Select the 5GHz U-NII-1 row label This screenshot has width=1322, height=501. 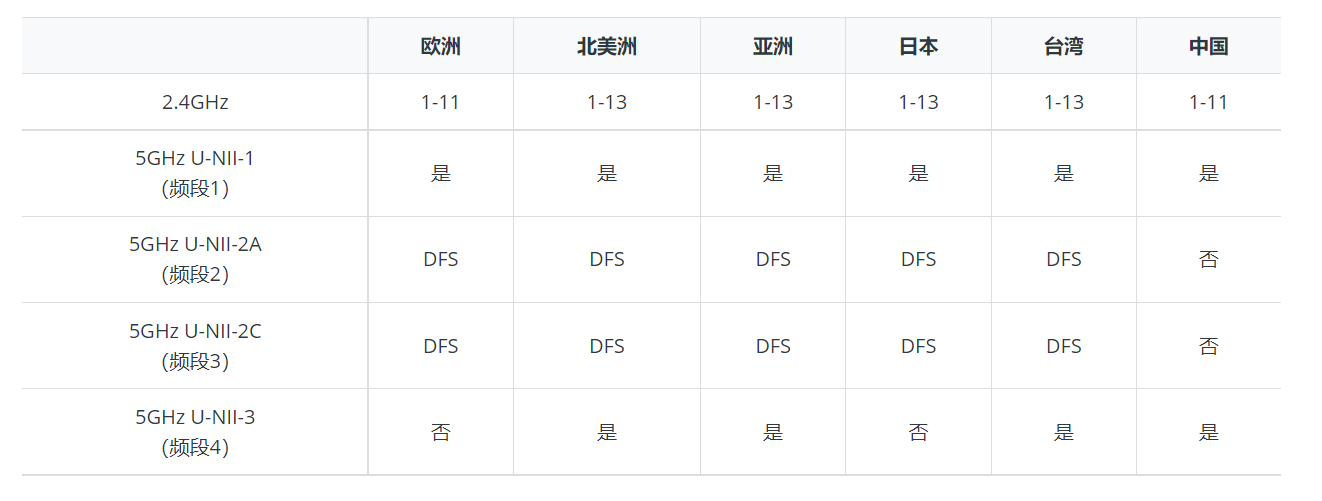click(195, 173)
